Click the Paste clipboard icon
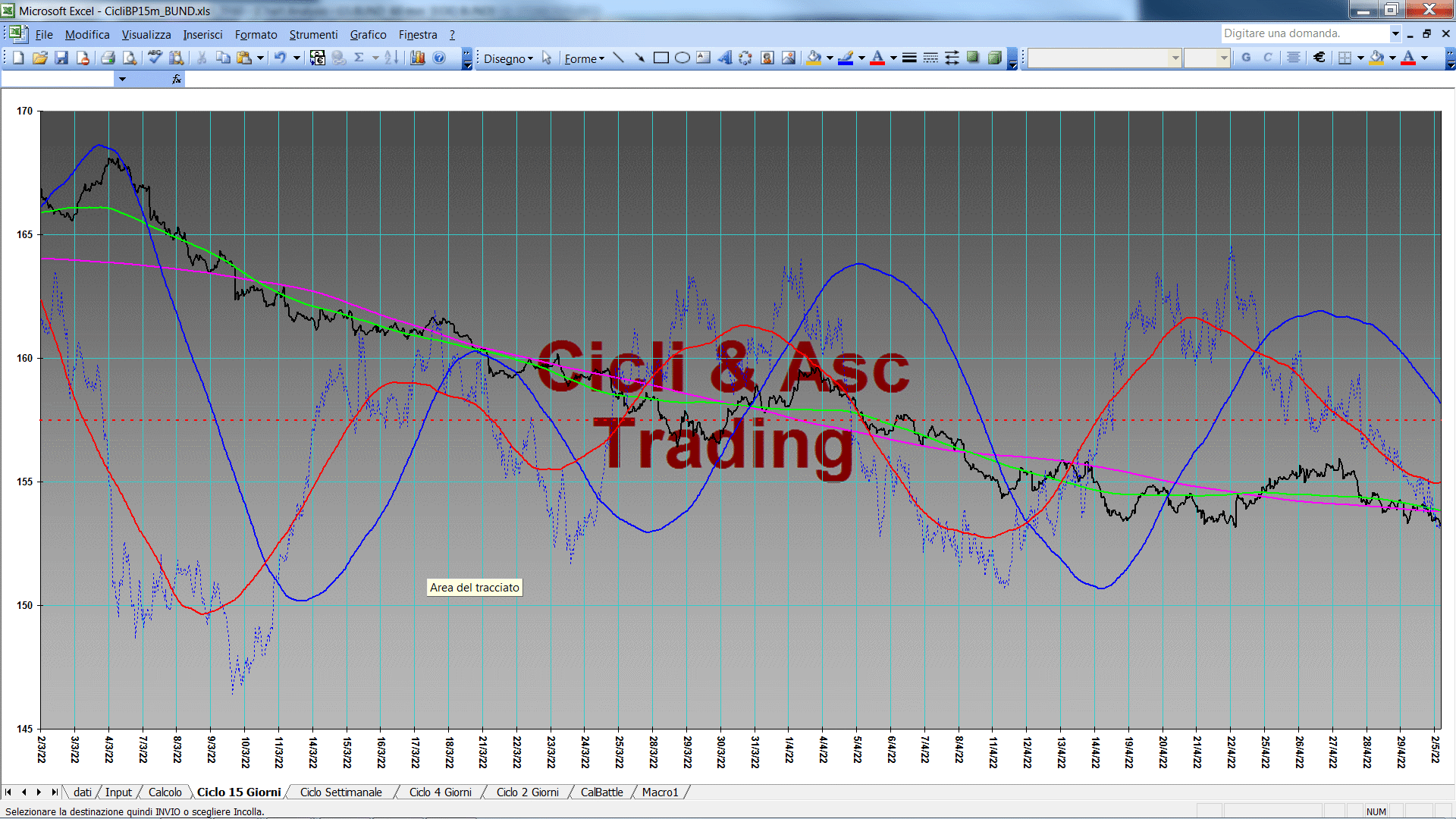The height and width of the screenshot is (819, 1456). (x=244, y=58)
